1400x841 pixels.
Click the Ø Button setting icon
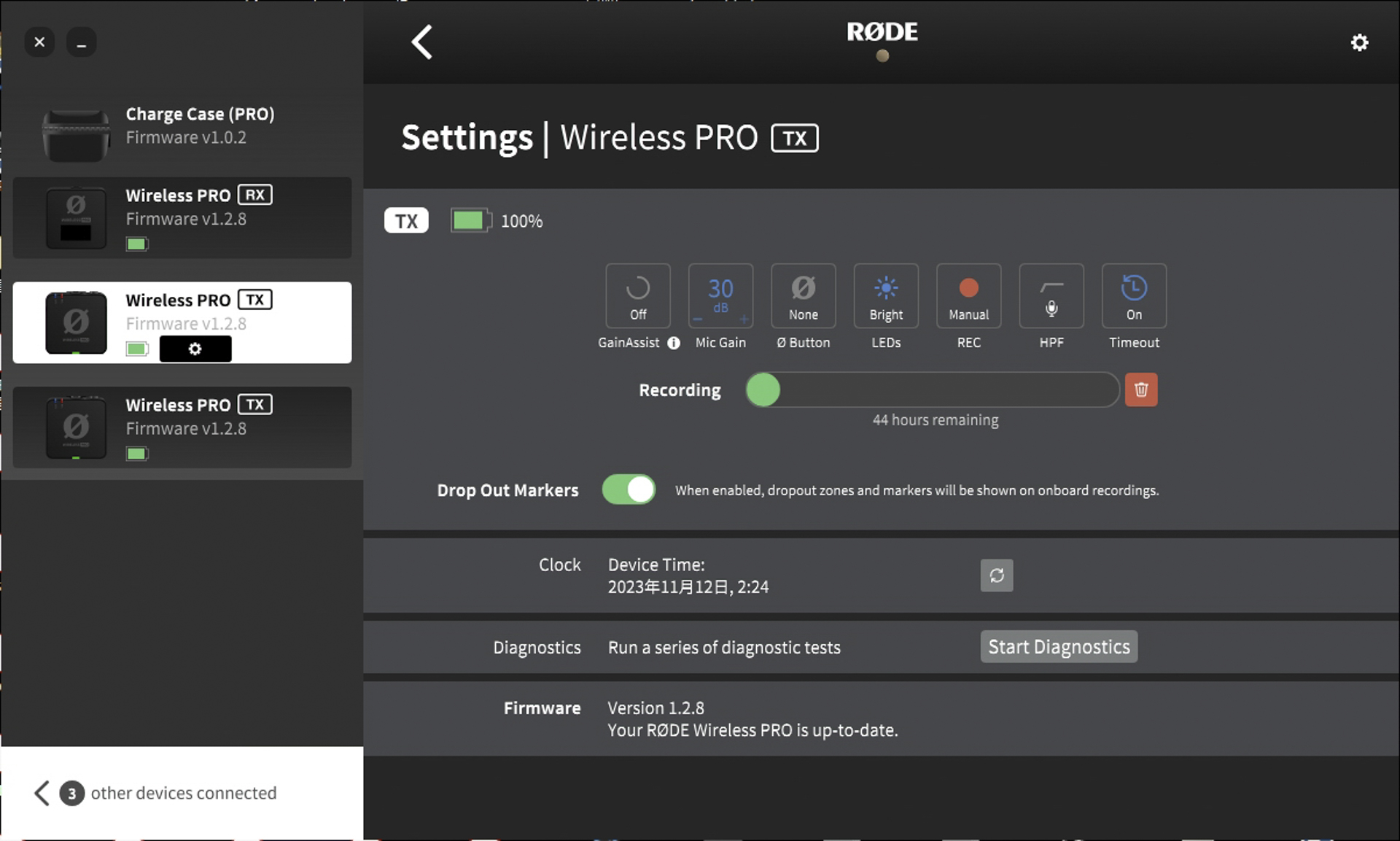pos(803,296)
